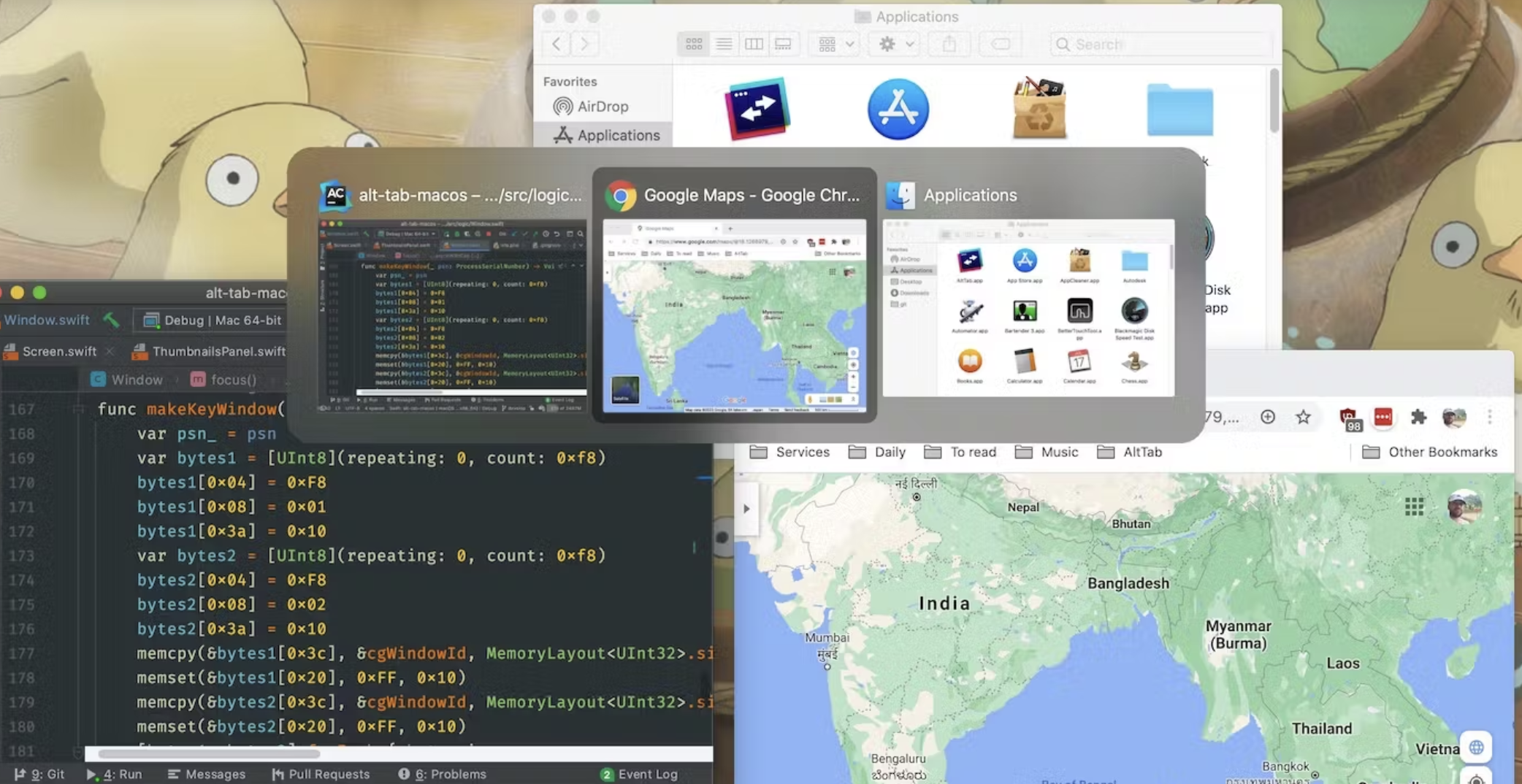Click the Finder share button
This screenshot has height=784, width=1522.
(949, 45)
